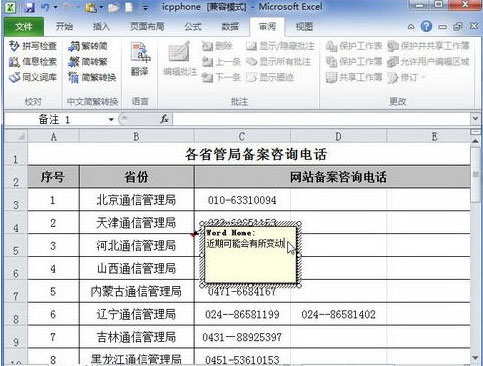
Task: Click cell containing 010-63310094
Action: (242, 200)
